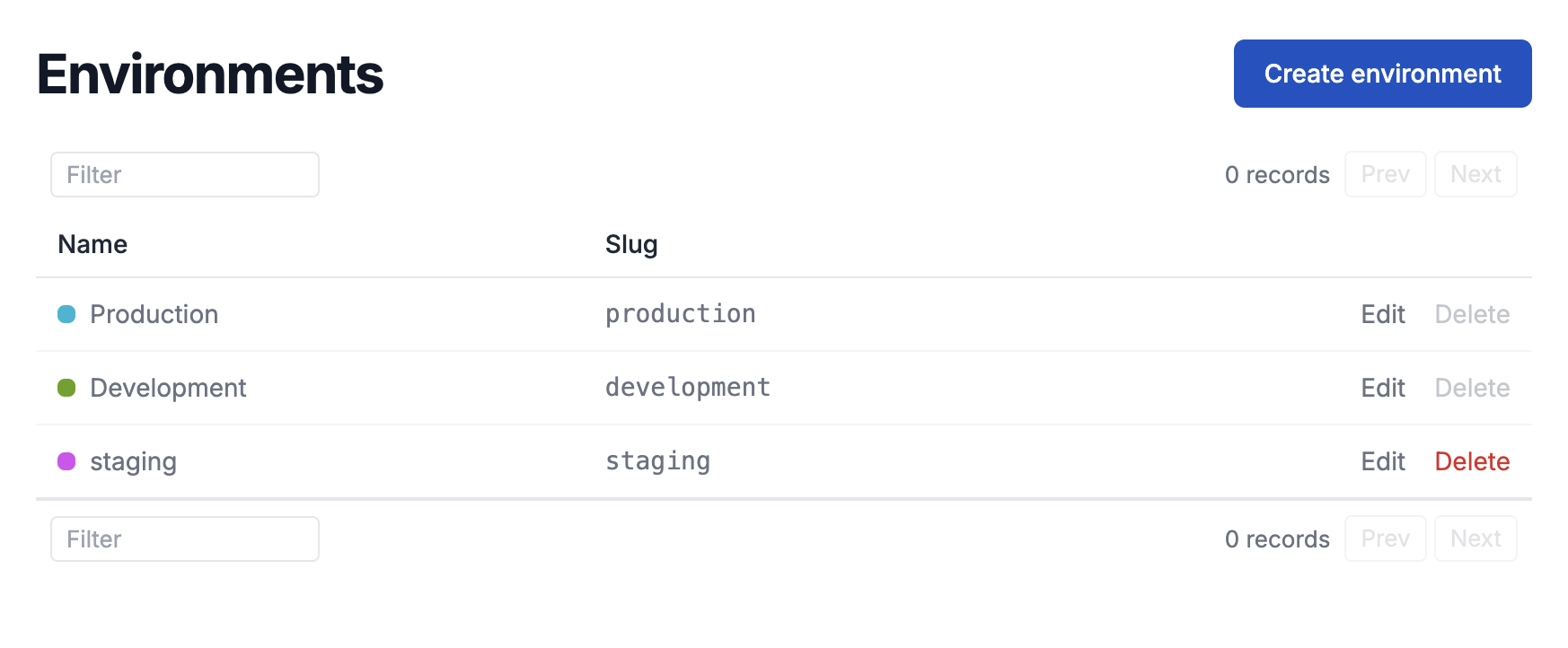1568x648 pixels.
Task: Click the Create environment button
Action: 1381,74
